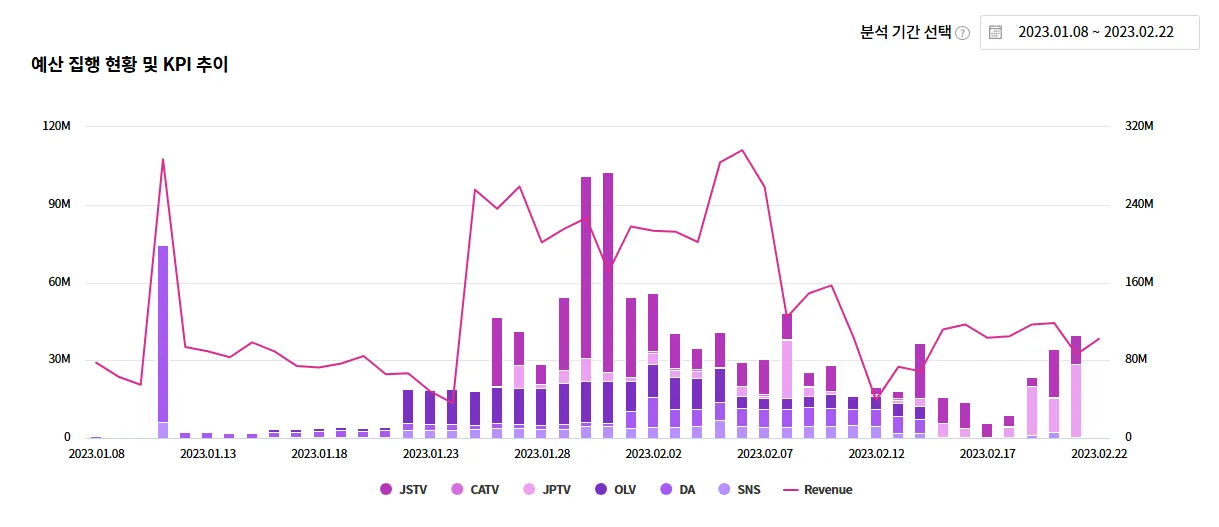Click the tallest stacked bar near 2023.01.31
Image resolution: width=1219 pixels, height=527 pixels.
pyautogui.click(x=608, y=305)
